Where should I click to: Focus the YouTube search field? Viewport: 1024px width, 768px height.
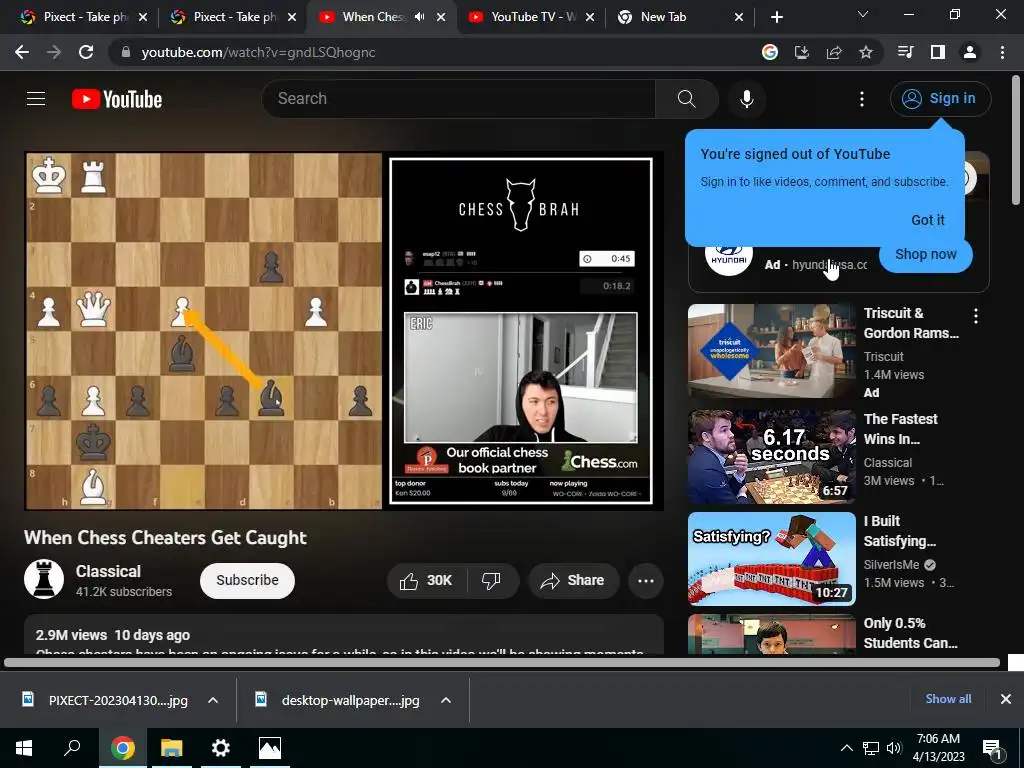(x=458, y=99)
